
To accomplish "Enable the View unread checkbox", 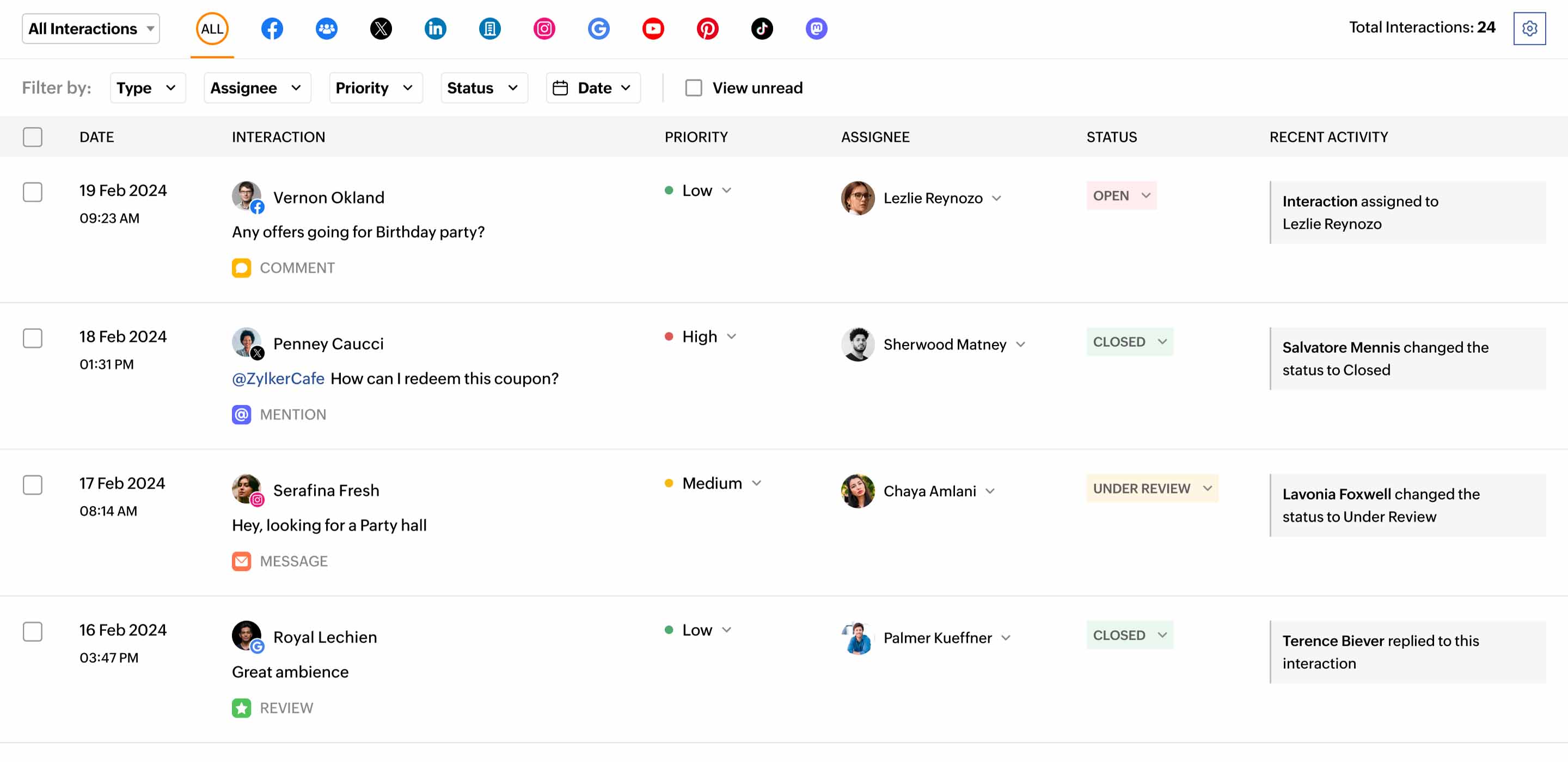I will [x=693, y=88].
